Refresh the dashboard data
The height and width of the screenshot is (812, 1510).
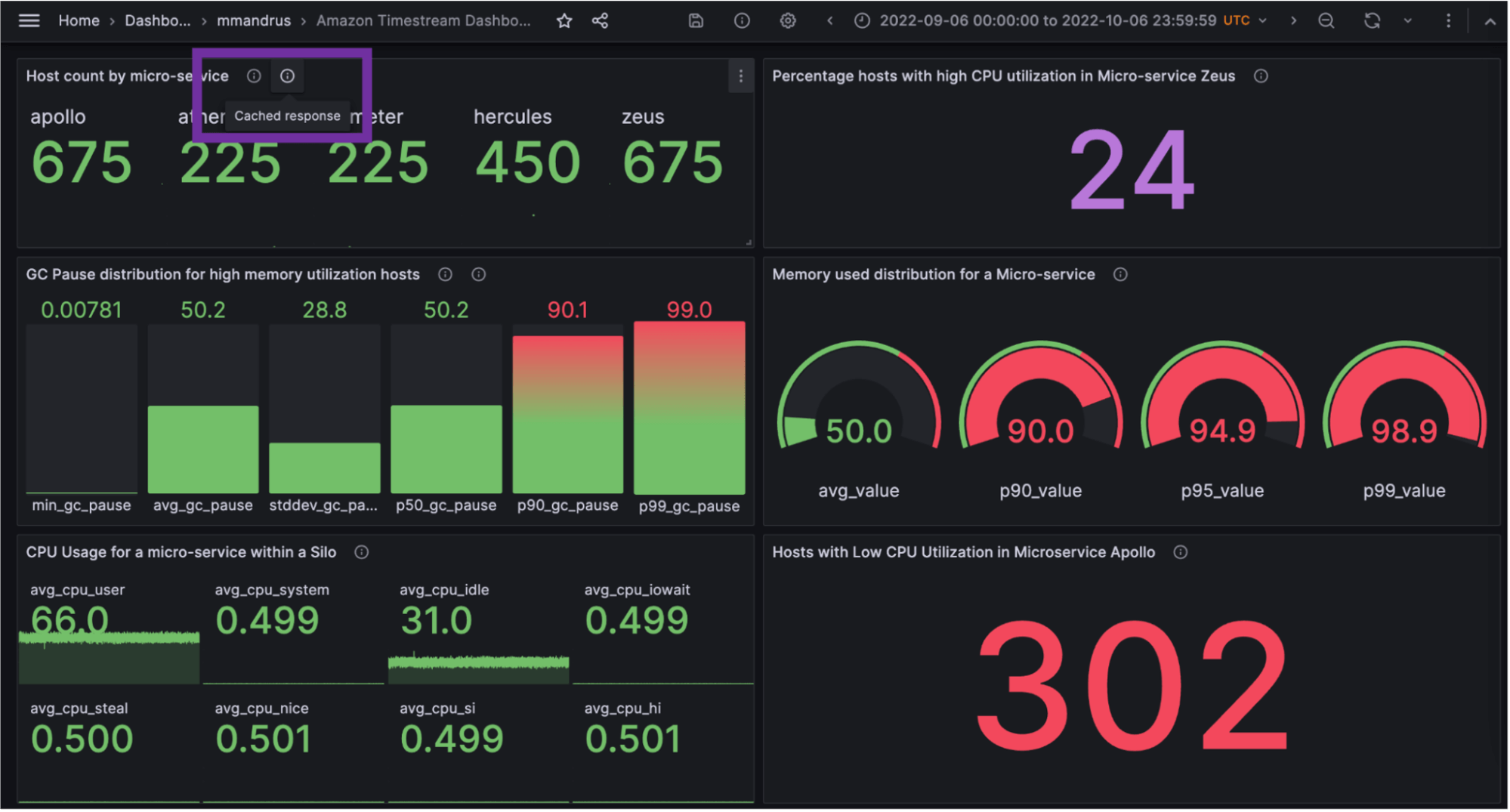[x=1372, y=20]
